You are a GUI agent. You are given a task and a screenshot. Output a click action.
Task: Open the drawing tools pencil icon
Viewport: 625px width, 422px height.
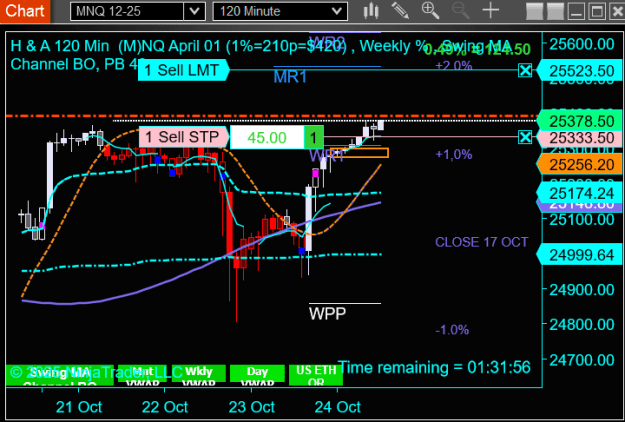click(401, 11)
